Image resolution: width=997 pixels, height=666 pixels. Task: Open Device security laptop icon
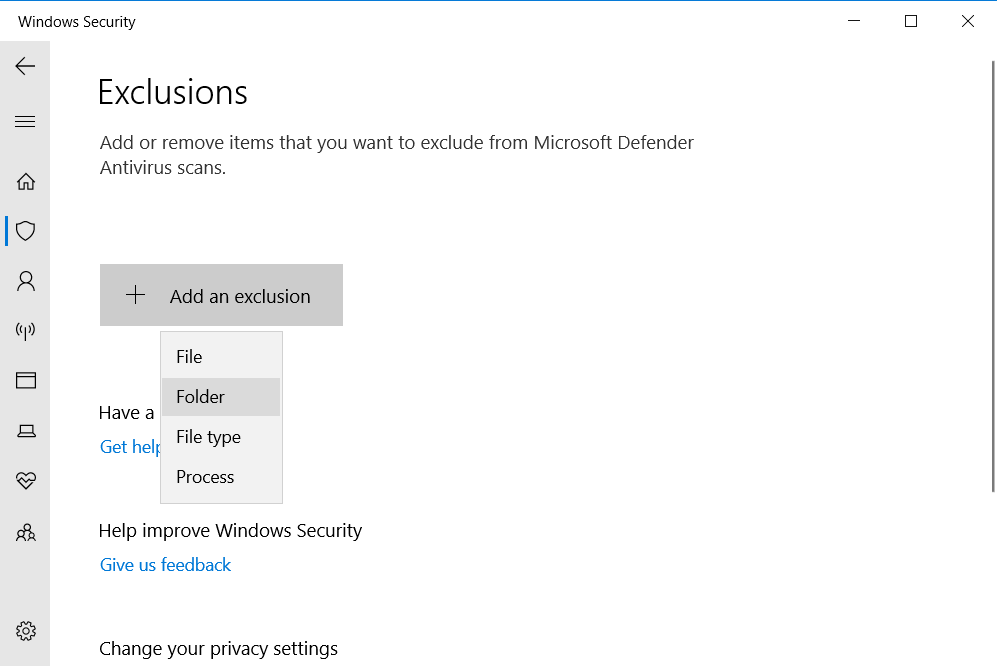click(26, 431)
